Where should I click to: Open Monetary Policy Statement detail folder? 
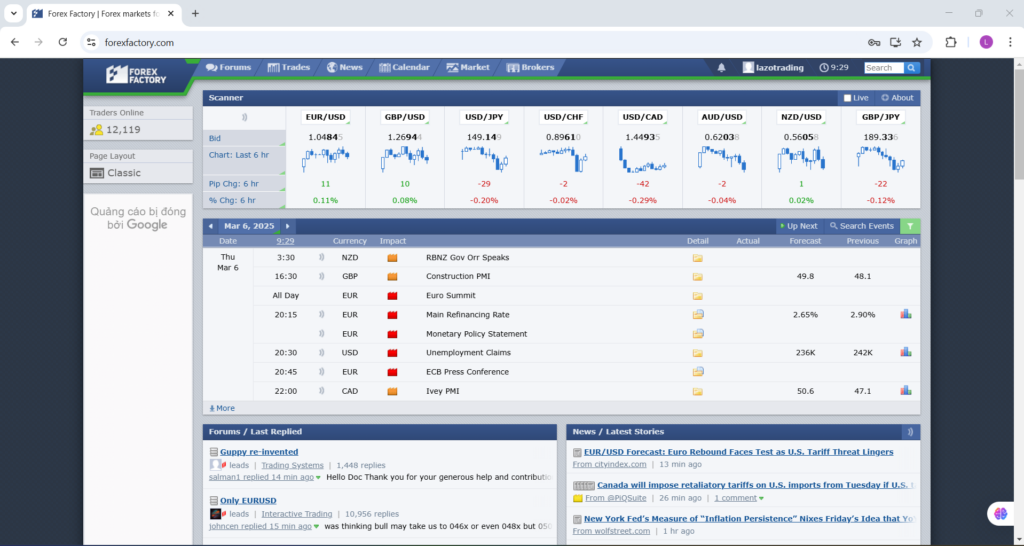coord(698,334)
